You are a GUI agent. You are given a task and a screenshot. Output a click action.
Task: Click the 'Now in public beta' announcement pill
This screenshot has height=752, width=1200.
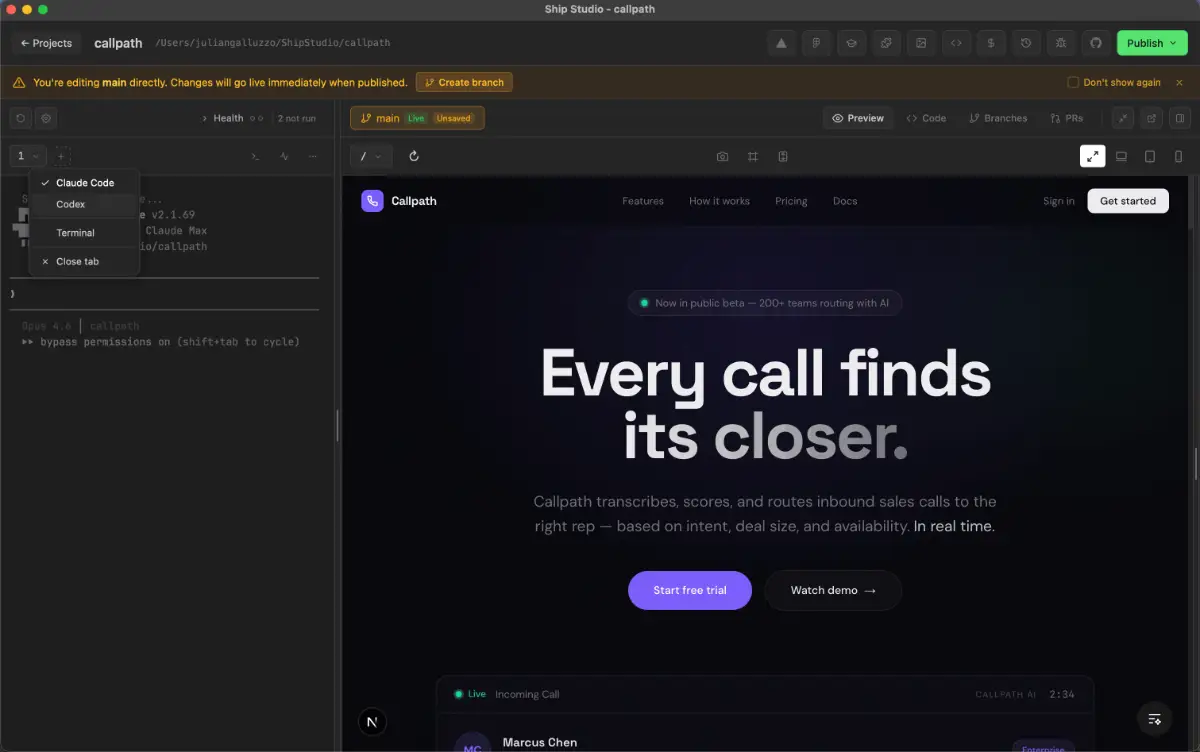pos(765,303)
